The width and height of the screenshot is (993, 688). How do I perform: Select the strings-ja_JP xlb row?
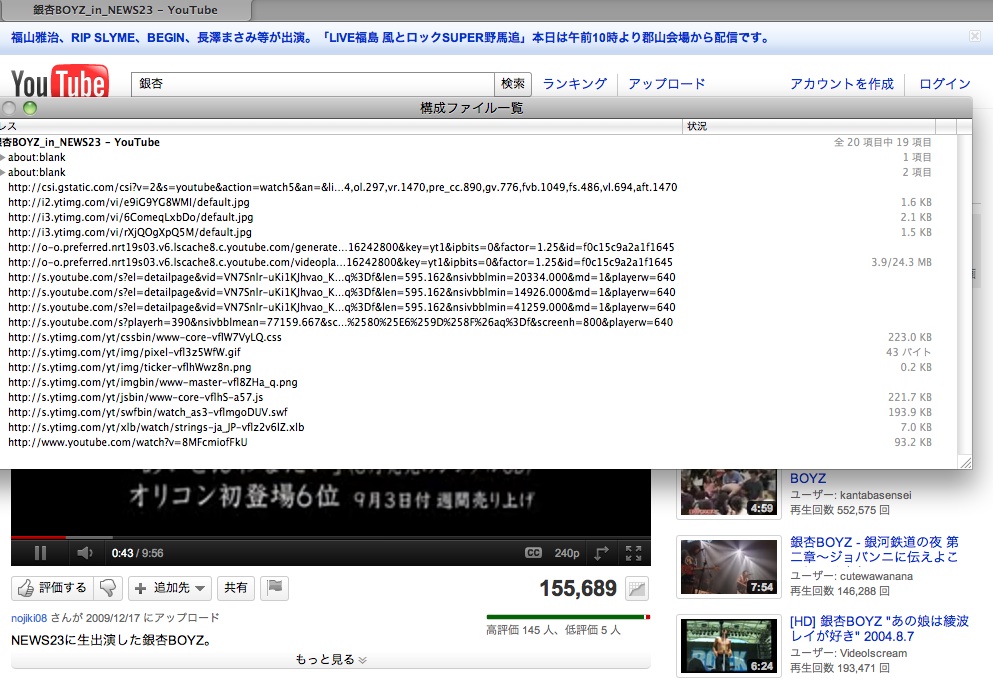pos(478,428)
